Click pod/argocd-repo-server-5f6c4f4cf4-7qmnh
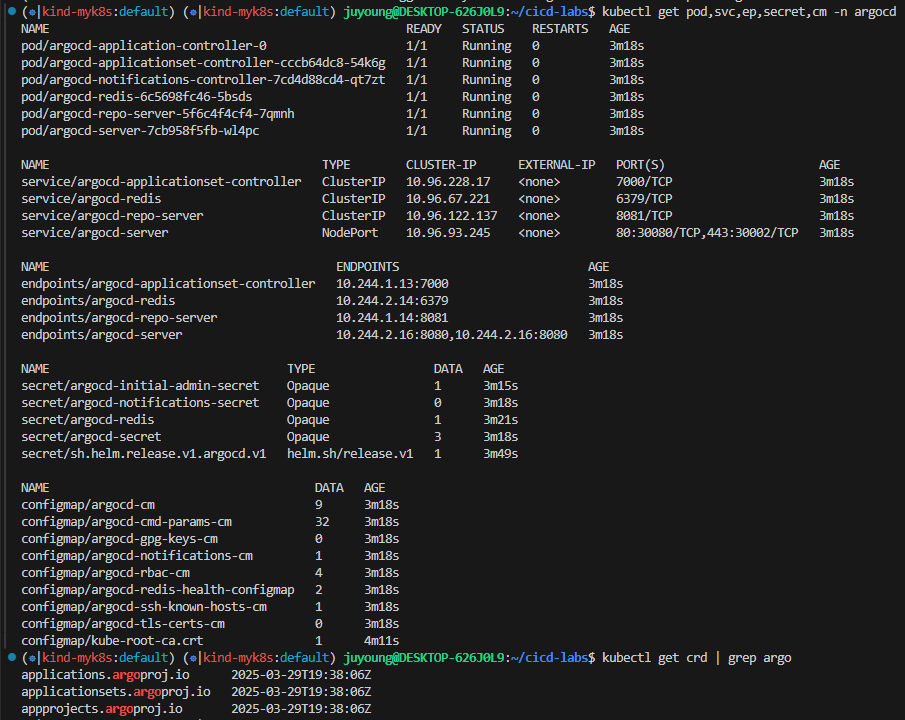The width and height of the screenshot is (905, 720). 158,114
